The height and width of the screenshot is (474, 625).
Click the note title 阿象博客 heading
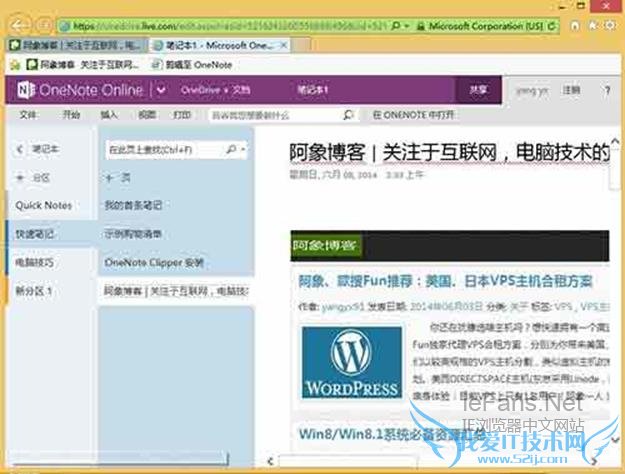tap(450, 152)
